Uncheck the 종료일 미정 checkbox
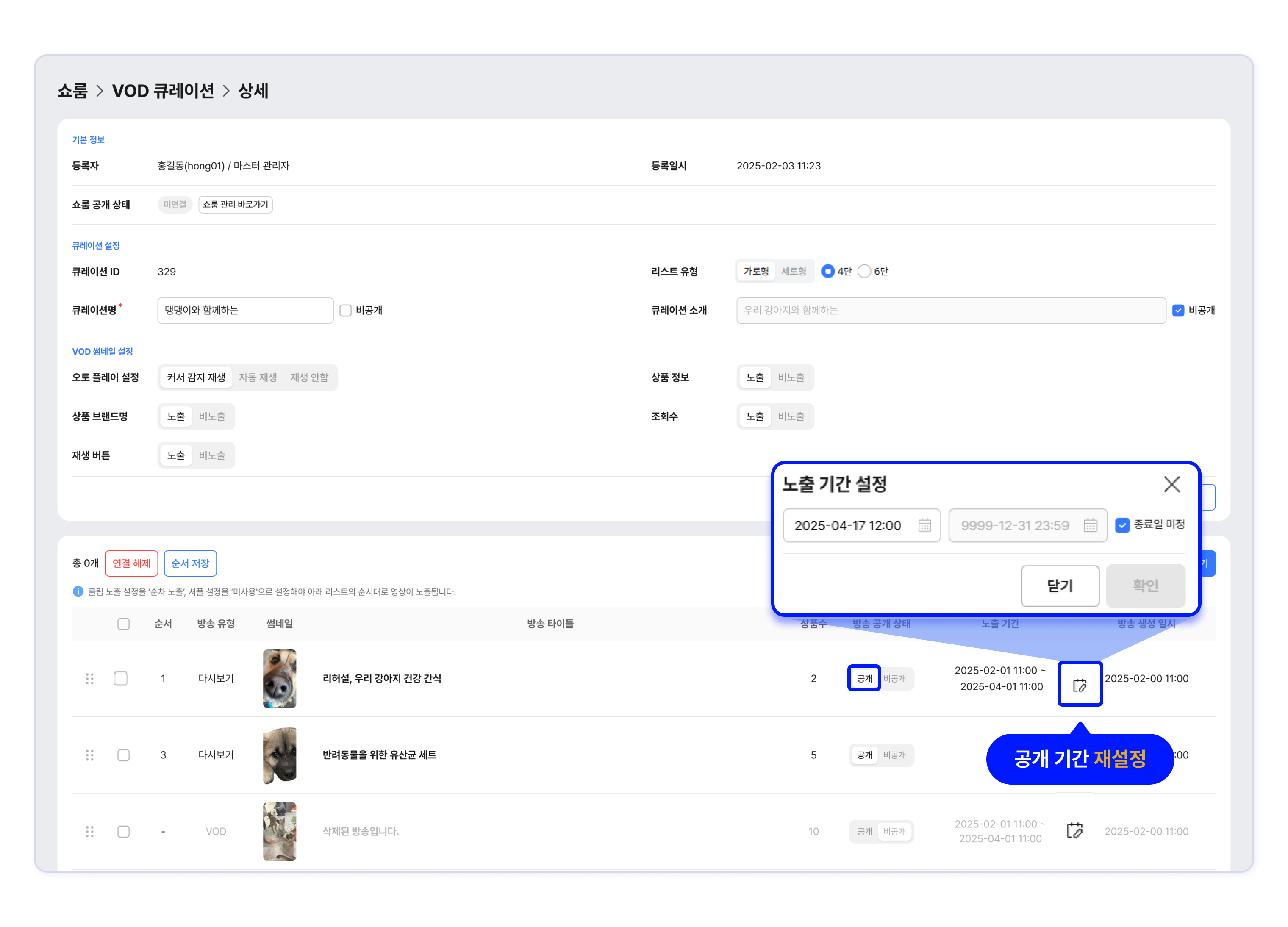The image size is (1288, 927). 1121,525
